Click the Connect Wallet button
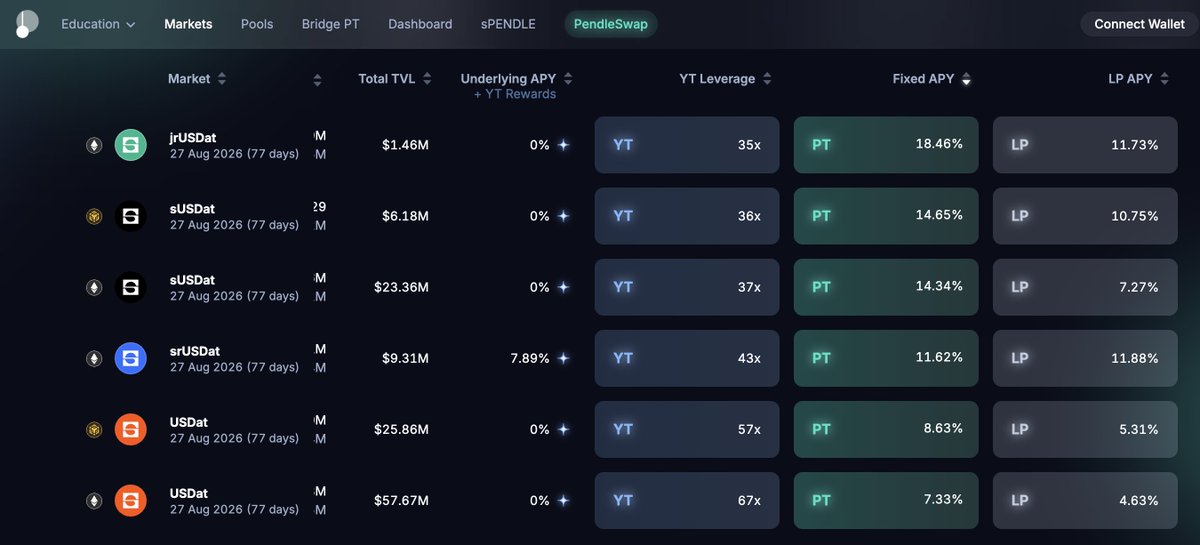Screen dimensions: 1200x545 point(1139,24)
